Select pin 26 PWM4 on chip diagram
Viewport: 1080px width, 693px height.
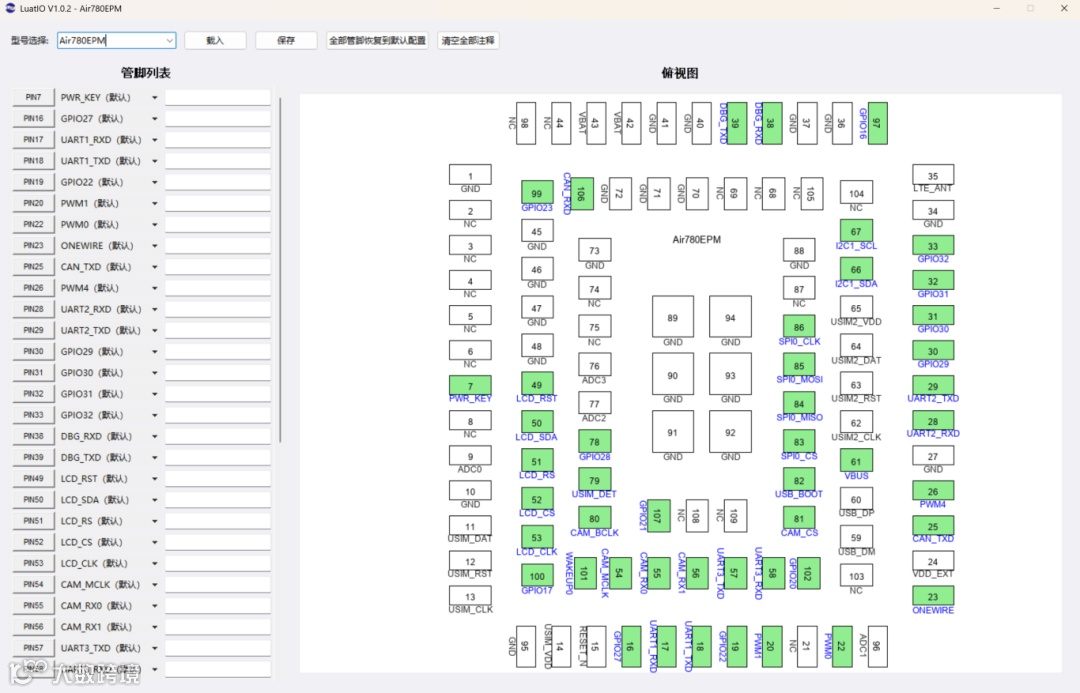pyautogui.click(x=933, y=491)
